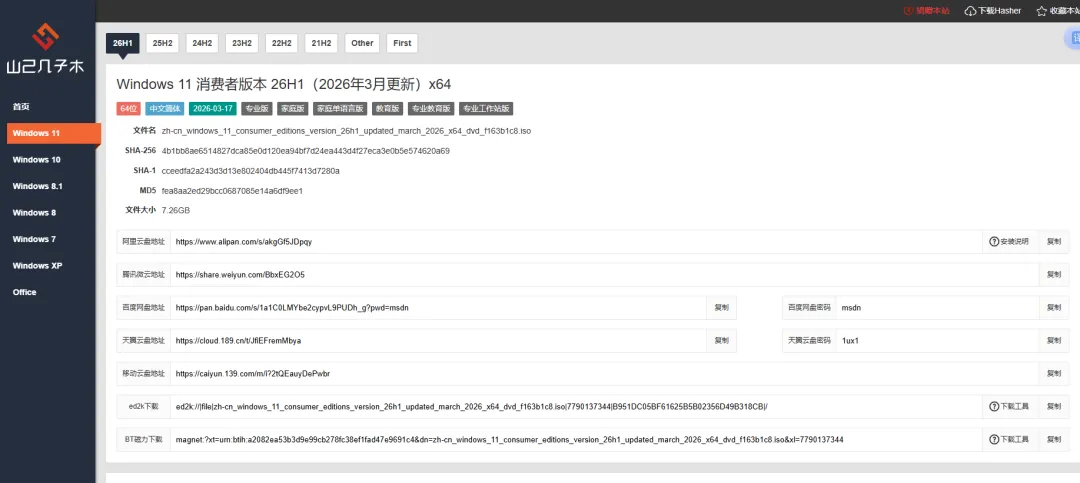Image resolution: width=1080 pixels, height=483 pixels.
Task: Switch to the 25H2 tab
Action: click(163, 43)
